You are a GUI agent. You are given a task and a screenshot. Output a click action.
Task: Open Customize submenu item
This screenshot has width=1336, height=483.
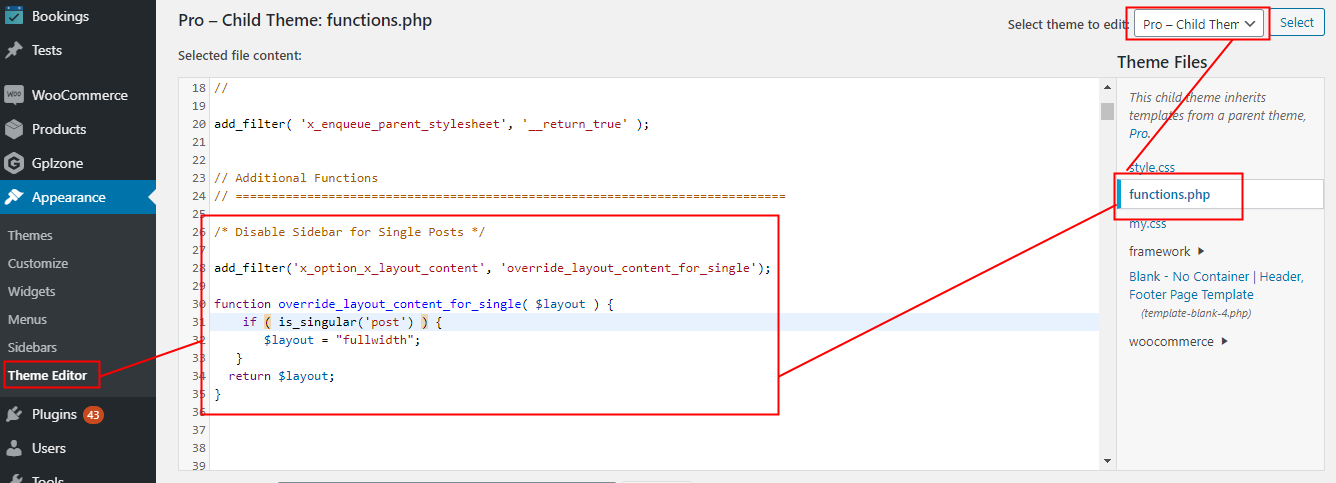pyautogui.click(x=38, y=263)
